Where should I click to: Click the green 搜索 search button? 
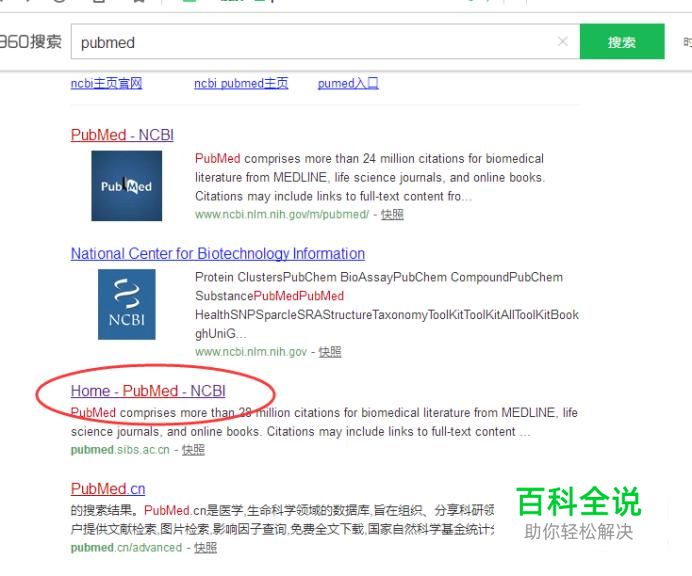622,41
